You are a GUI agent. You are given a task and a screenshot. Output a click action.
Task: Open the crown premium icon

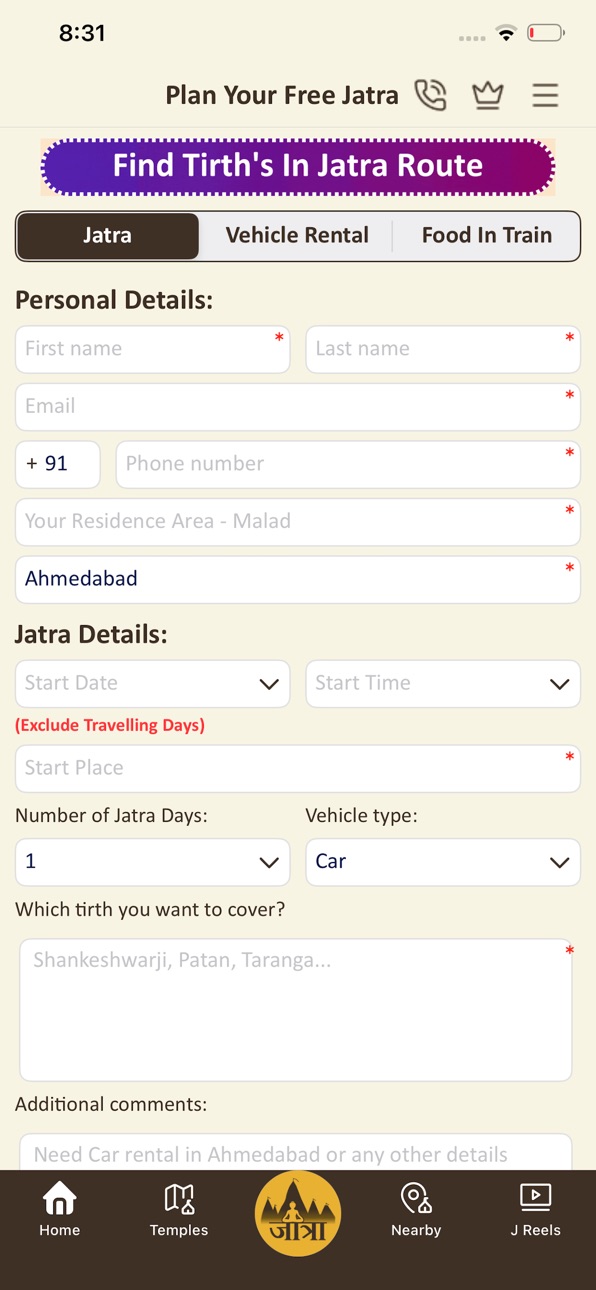click(487, 95)
